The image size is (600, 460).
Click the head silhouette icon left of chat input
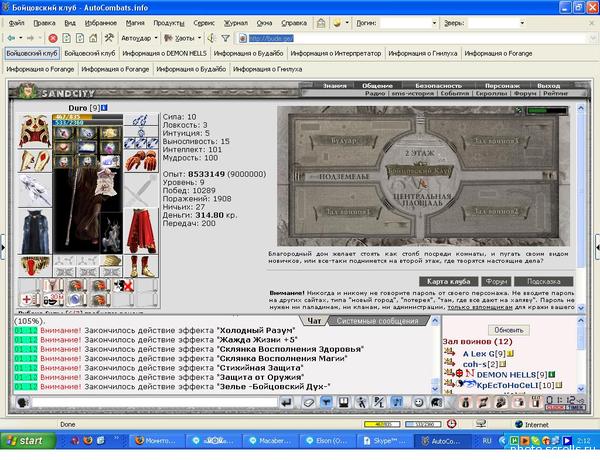tap(23, 403)
